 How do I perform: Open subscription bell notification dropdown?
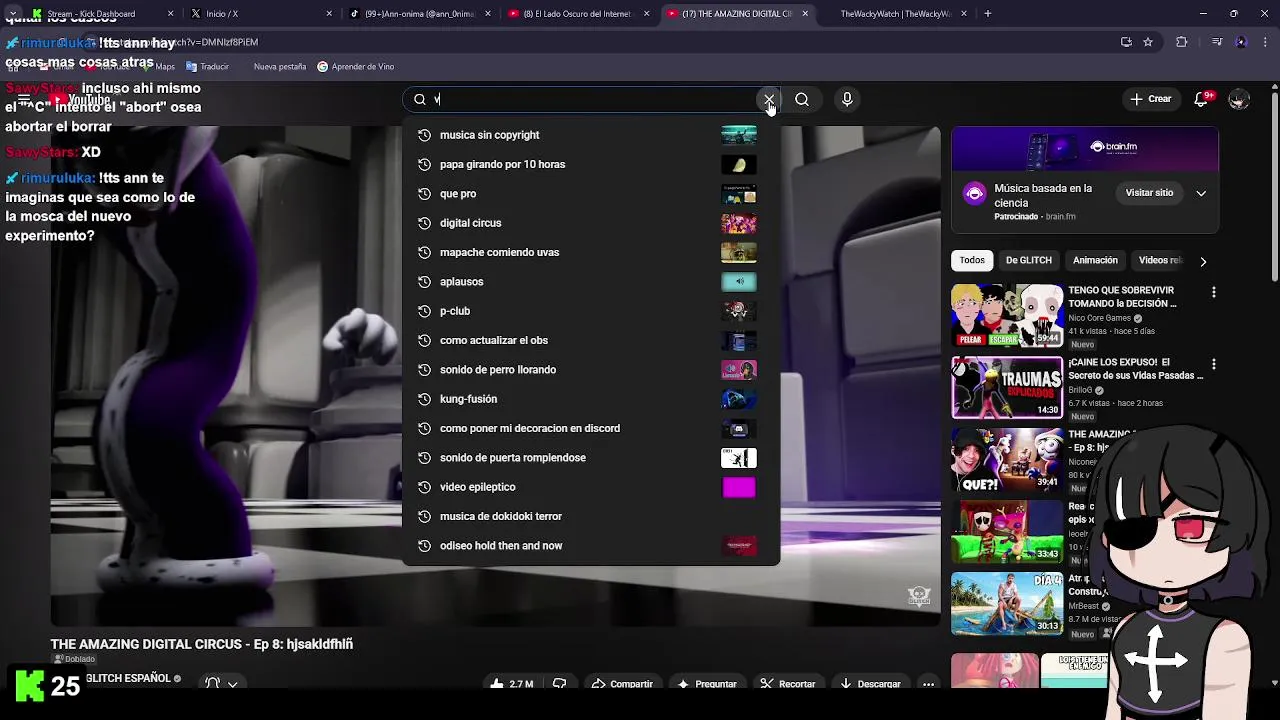(x=221, y=683)
